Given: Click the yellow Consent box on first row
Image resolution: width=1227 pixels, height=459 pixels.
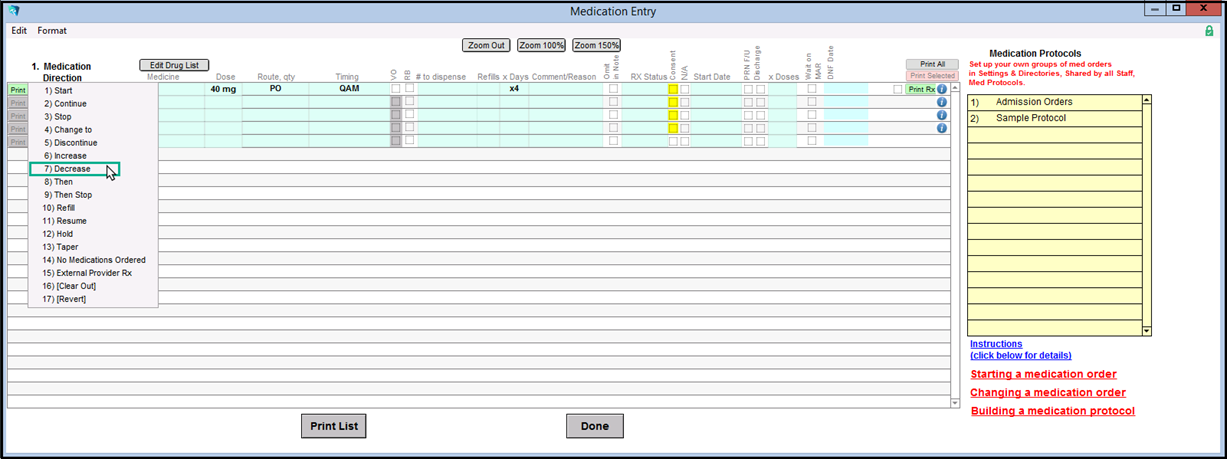Looking at the screenshot, I should [x=673, y=89].
